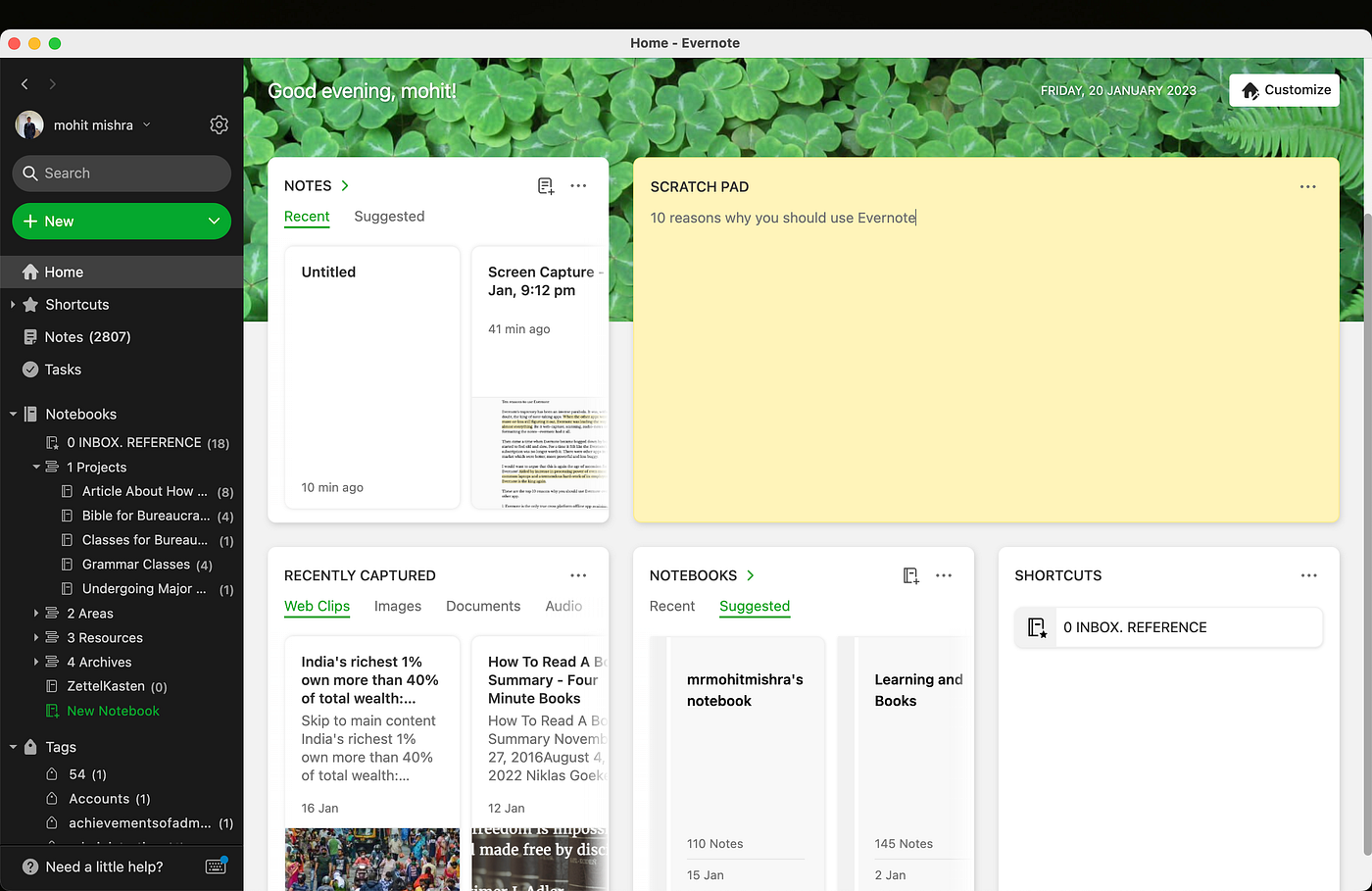1372x891 pixels.
Task: Open the Screen Capture note card
Action: (540, 377)
